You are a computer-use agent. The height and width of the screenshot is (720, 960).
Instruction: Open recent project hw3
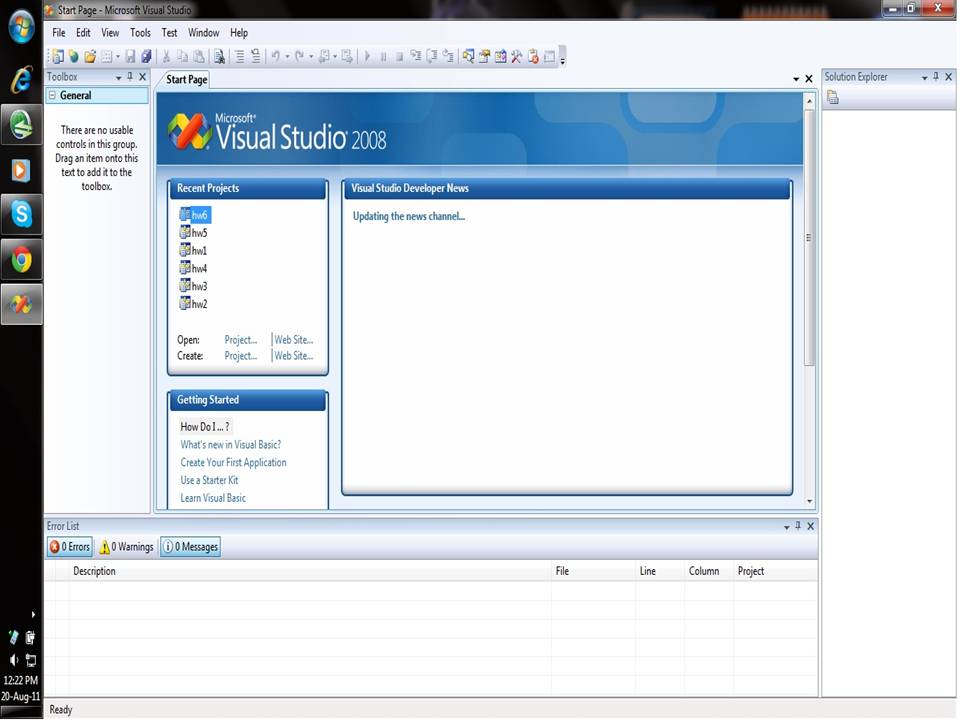(193, 286)
